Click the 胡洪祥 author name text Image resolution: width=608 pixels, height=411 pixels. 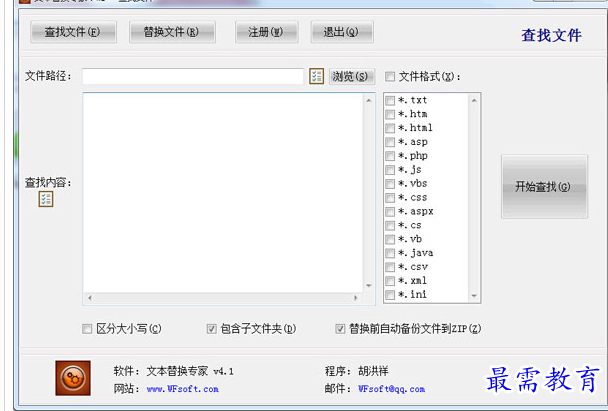tap(373, 371)
